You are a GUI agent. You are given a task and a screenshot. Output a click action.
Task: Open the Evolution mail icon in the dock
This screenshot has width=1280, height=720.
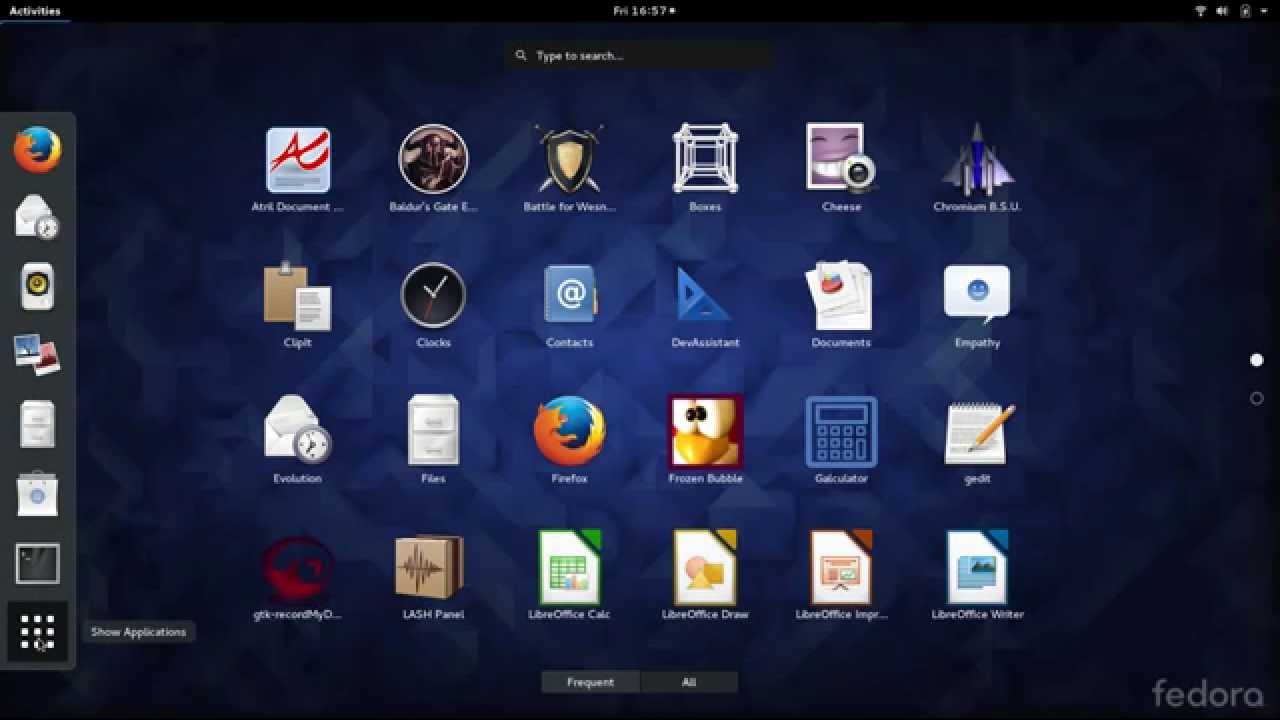coord(38,218)
